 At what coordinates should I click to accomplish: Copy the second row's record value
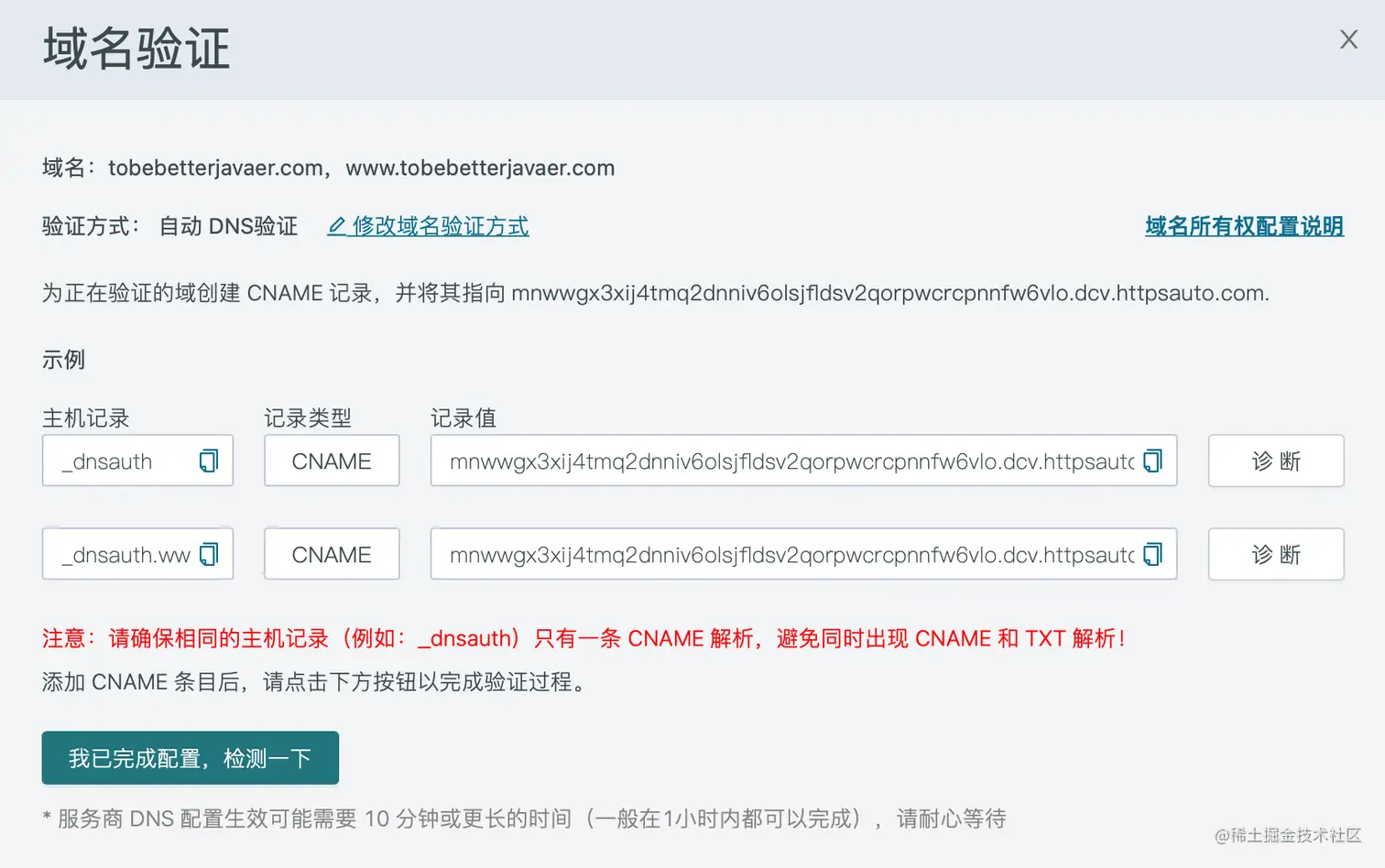[1152, 554]
